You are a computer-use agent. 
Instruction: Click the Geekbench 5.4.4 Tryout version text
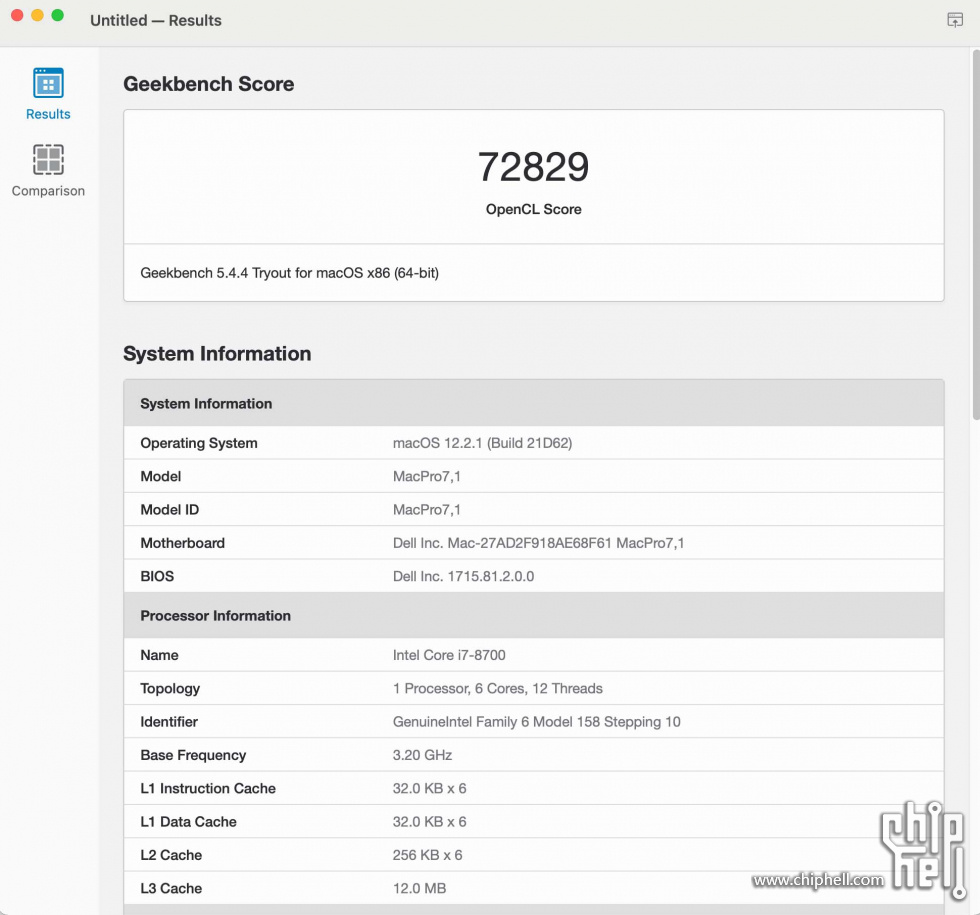click(x=289, y=273)
